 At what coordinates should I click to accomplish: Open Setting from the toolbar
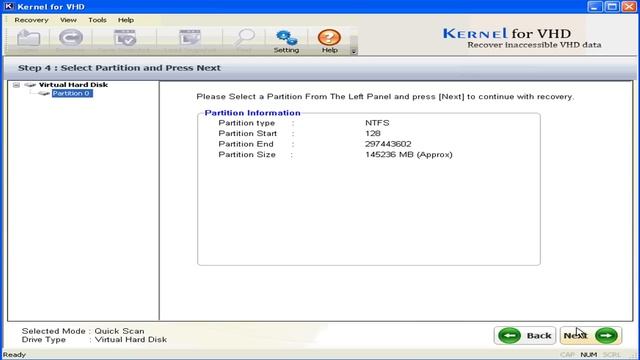click(286, 41)
